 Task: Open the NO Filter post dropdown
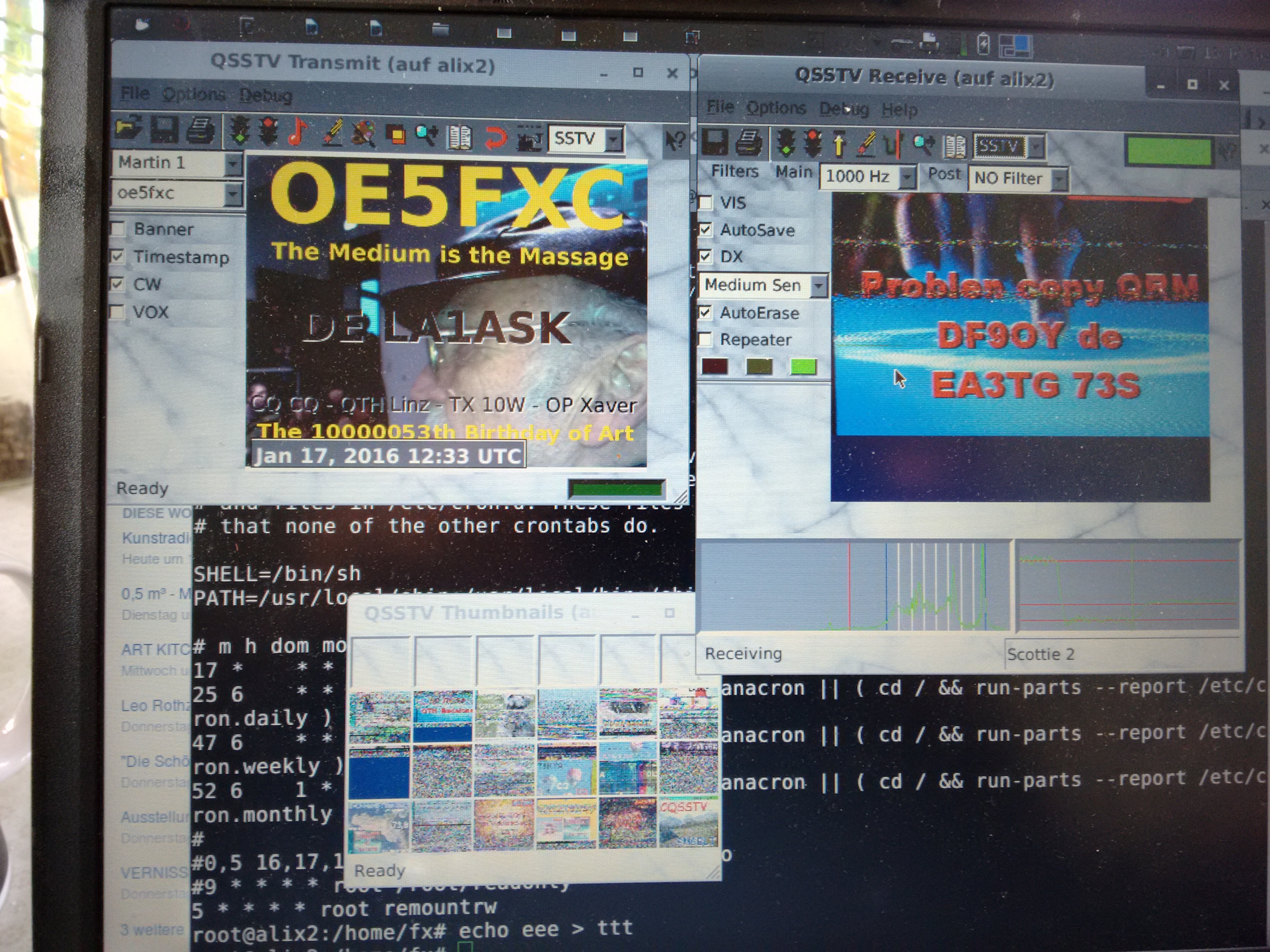1059,180
